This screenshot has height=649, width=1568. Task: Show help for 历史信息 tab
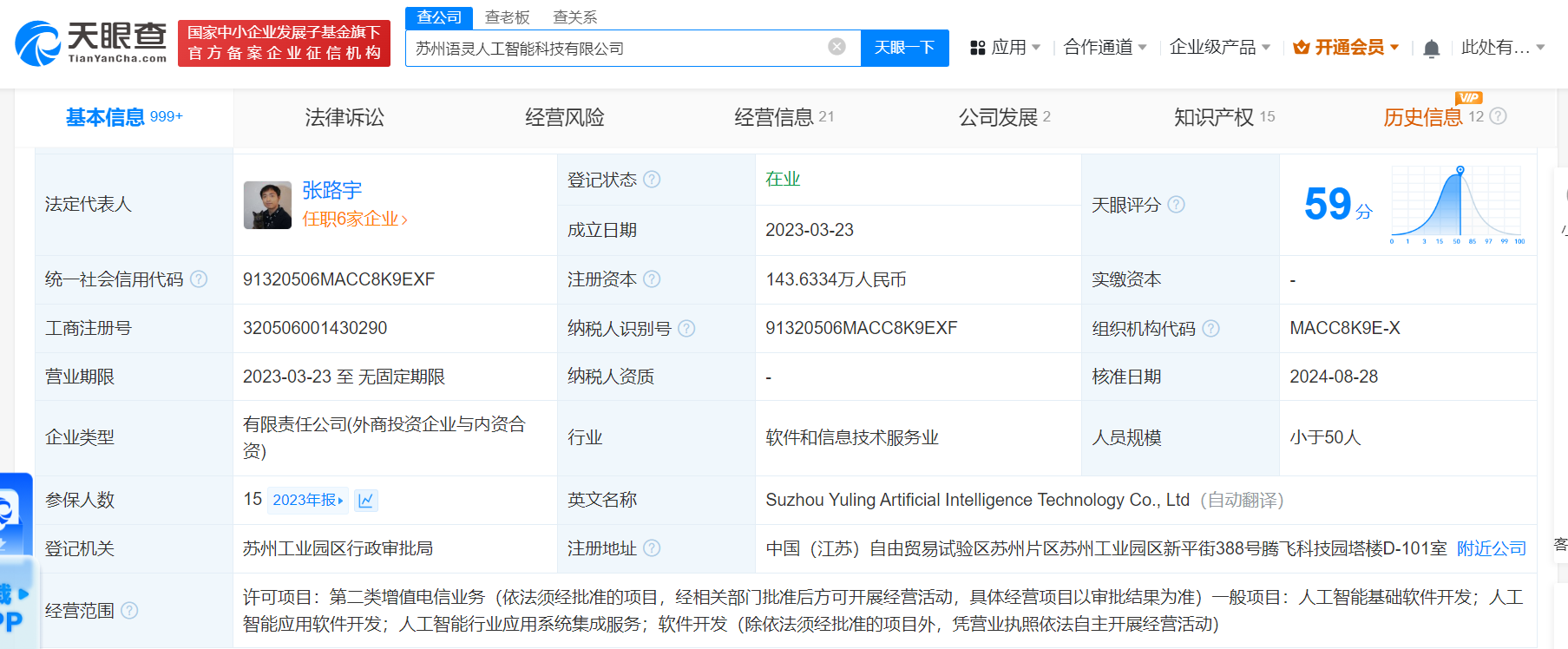click(x=1498, y=116)
